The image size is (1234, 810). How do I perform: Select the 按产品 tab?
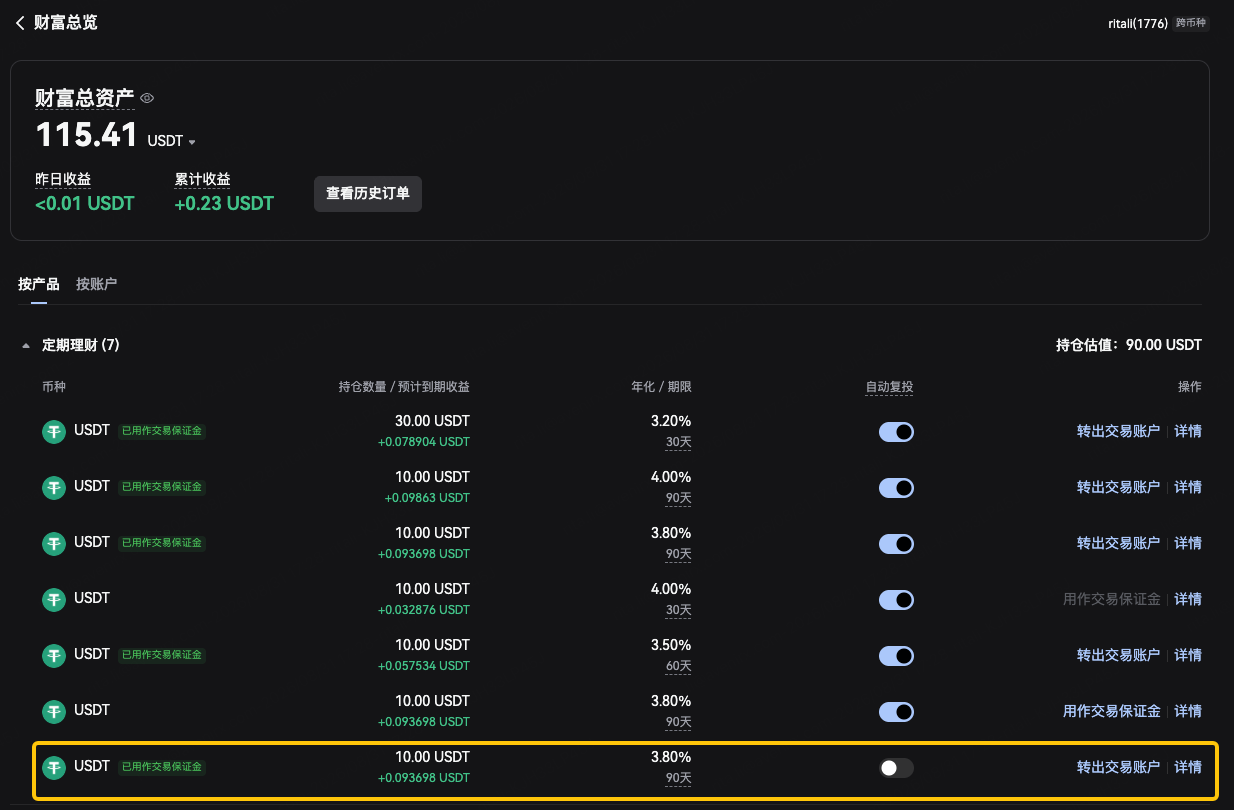[38, 284]
